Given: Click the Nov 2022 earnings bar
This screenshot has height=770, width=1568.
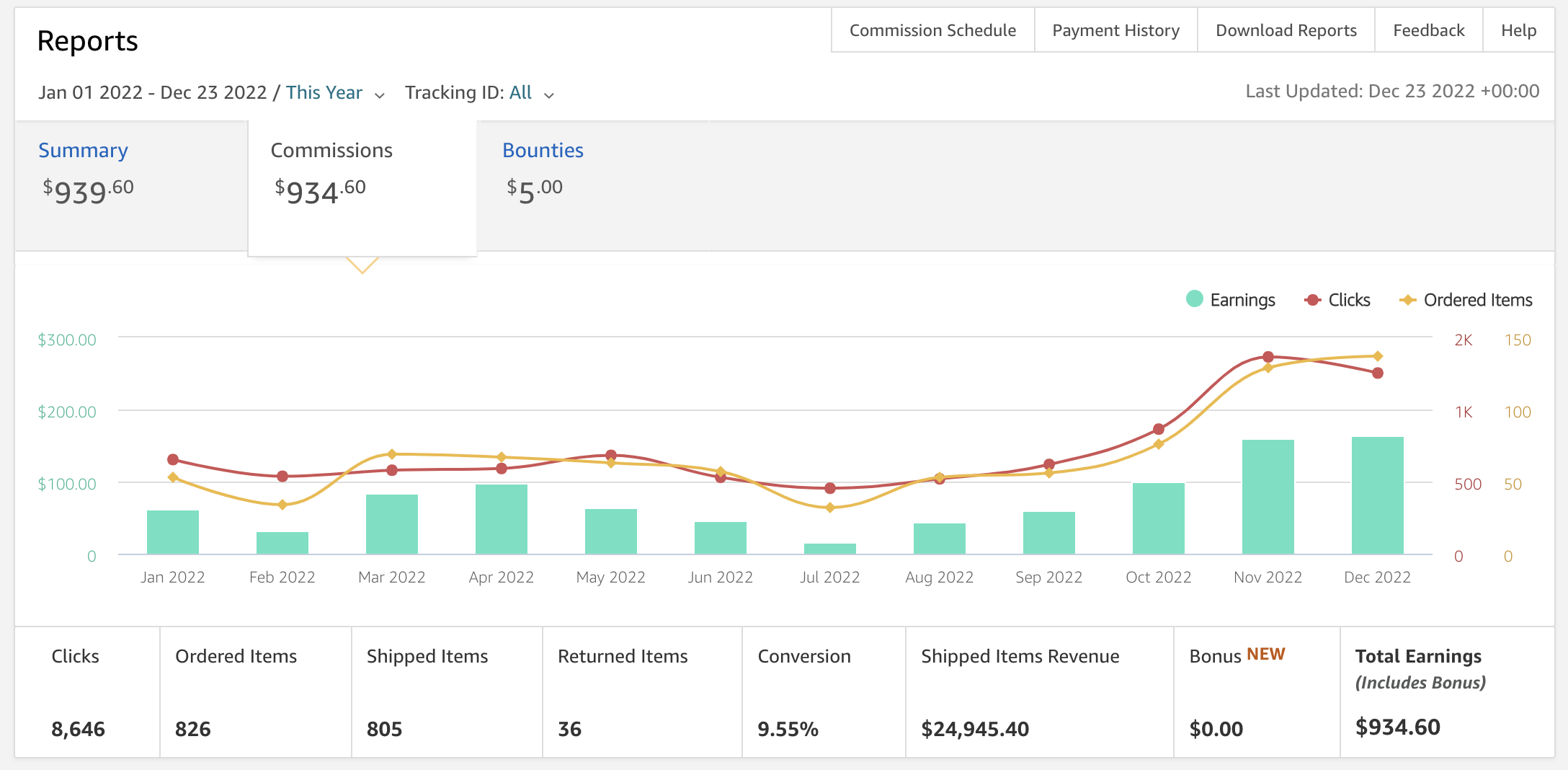Looking at the screenshot, I should tap(1268, 497).
